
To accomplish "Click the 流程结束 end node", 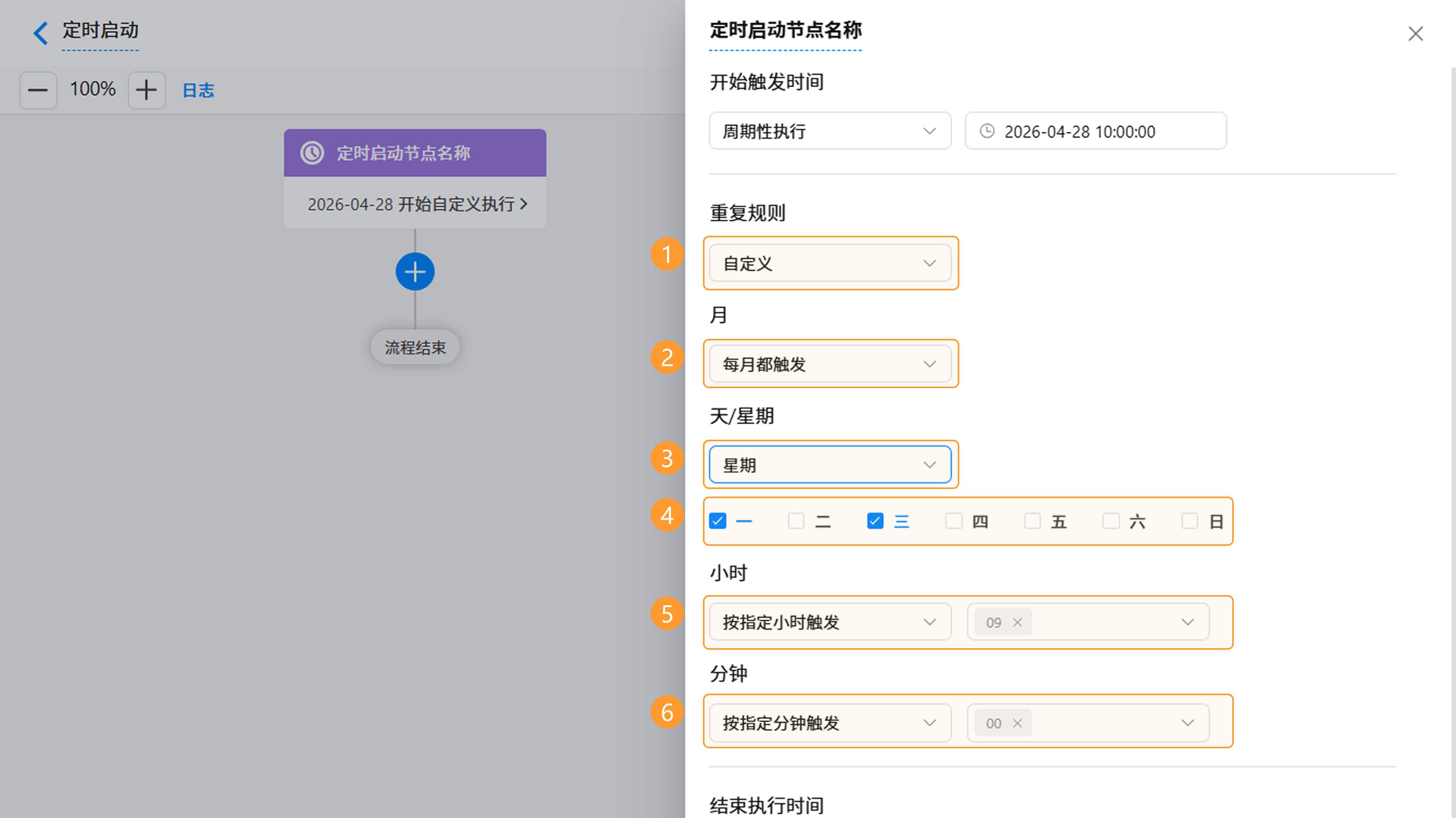I will pos(415,347).
